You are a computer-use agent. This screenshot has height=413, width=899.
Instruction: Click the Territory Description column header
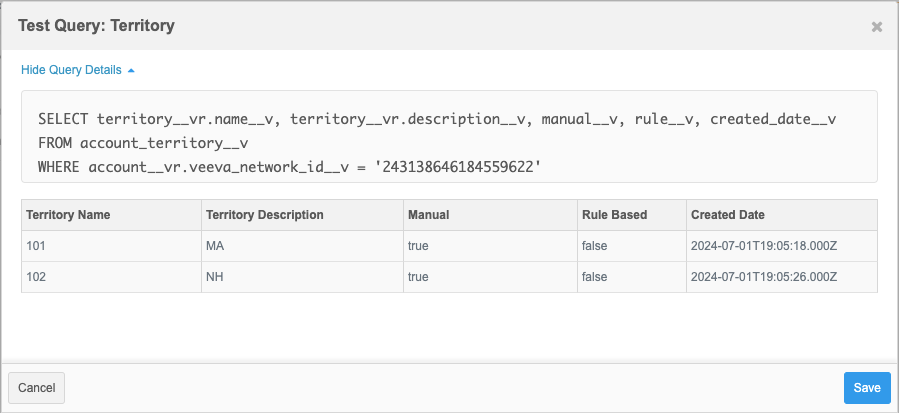[x=264, y=215]
